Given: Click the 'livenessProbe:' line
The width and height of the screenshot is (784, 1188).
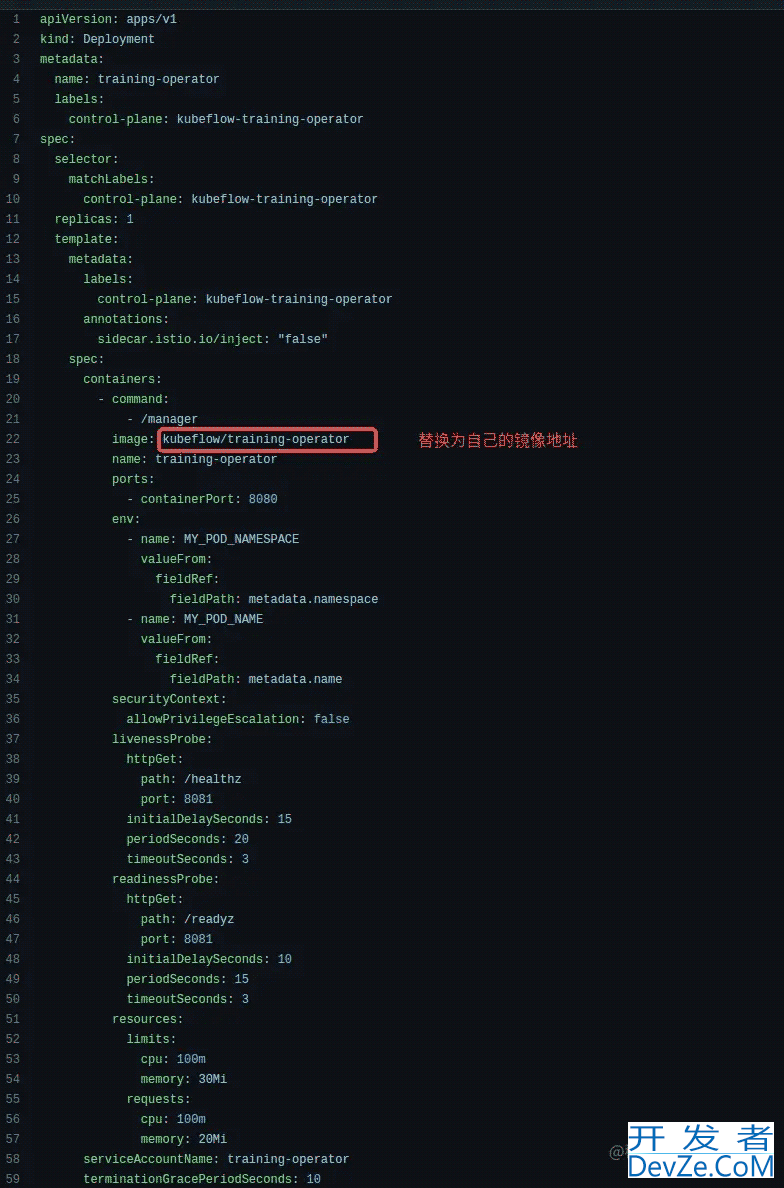Looking at the screenshot, I should pos(162,739).
